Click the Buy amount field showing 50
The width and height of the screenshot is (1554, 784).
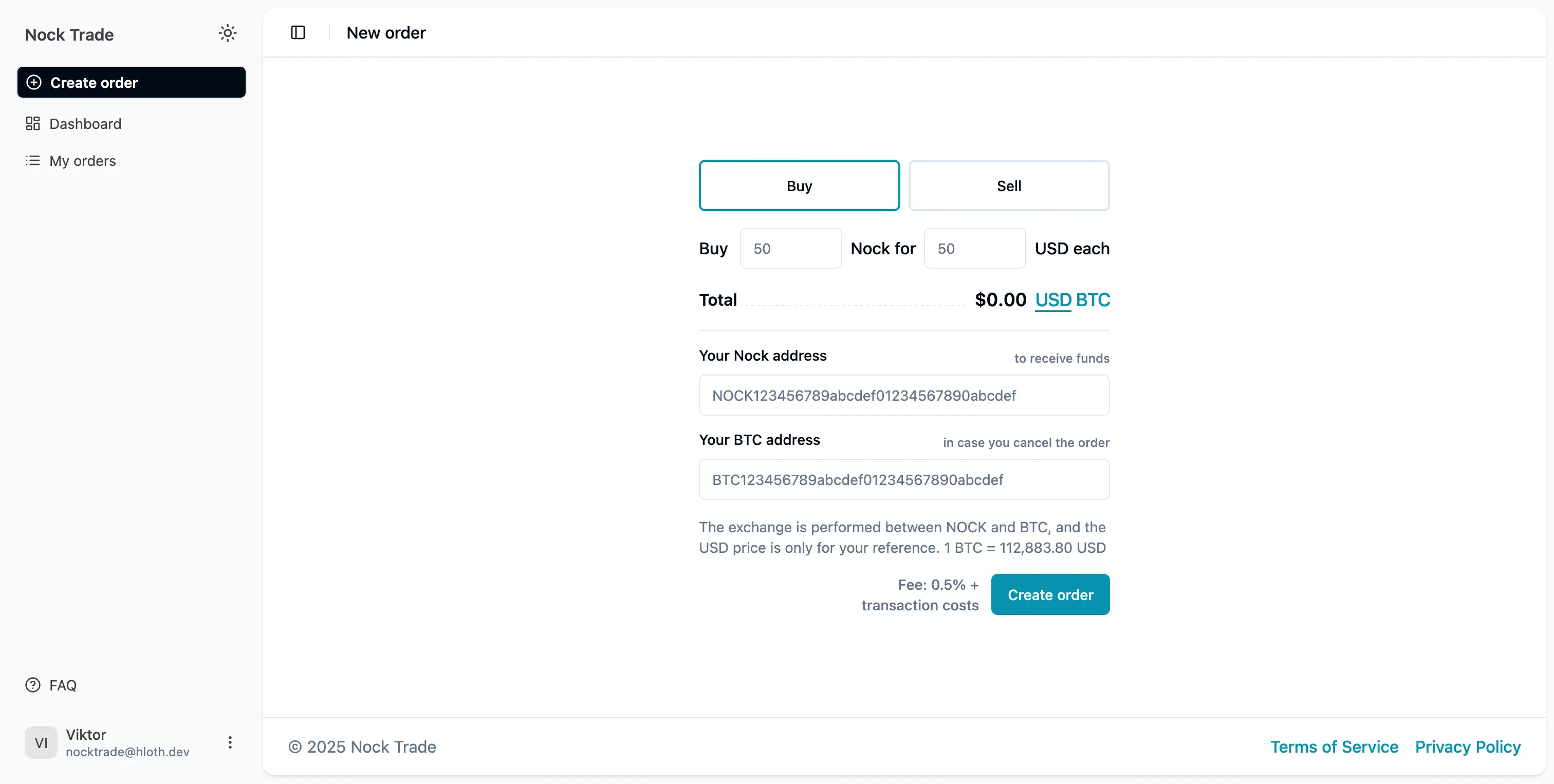[x=790, y=248]
